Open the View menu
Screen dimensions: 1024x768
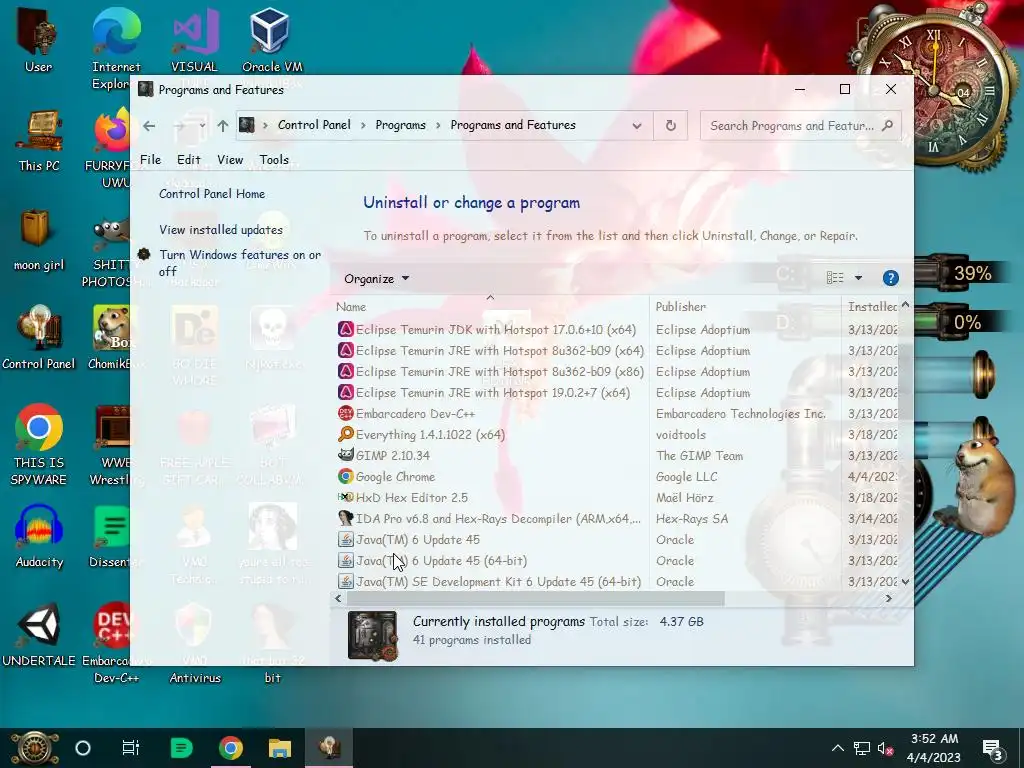point(230,160)
